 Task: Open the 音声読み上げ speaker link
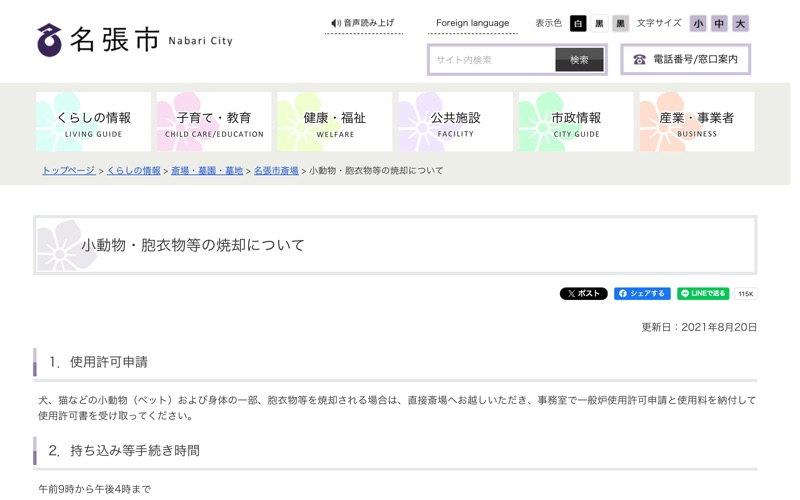click(363, 23)
